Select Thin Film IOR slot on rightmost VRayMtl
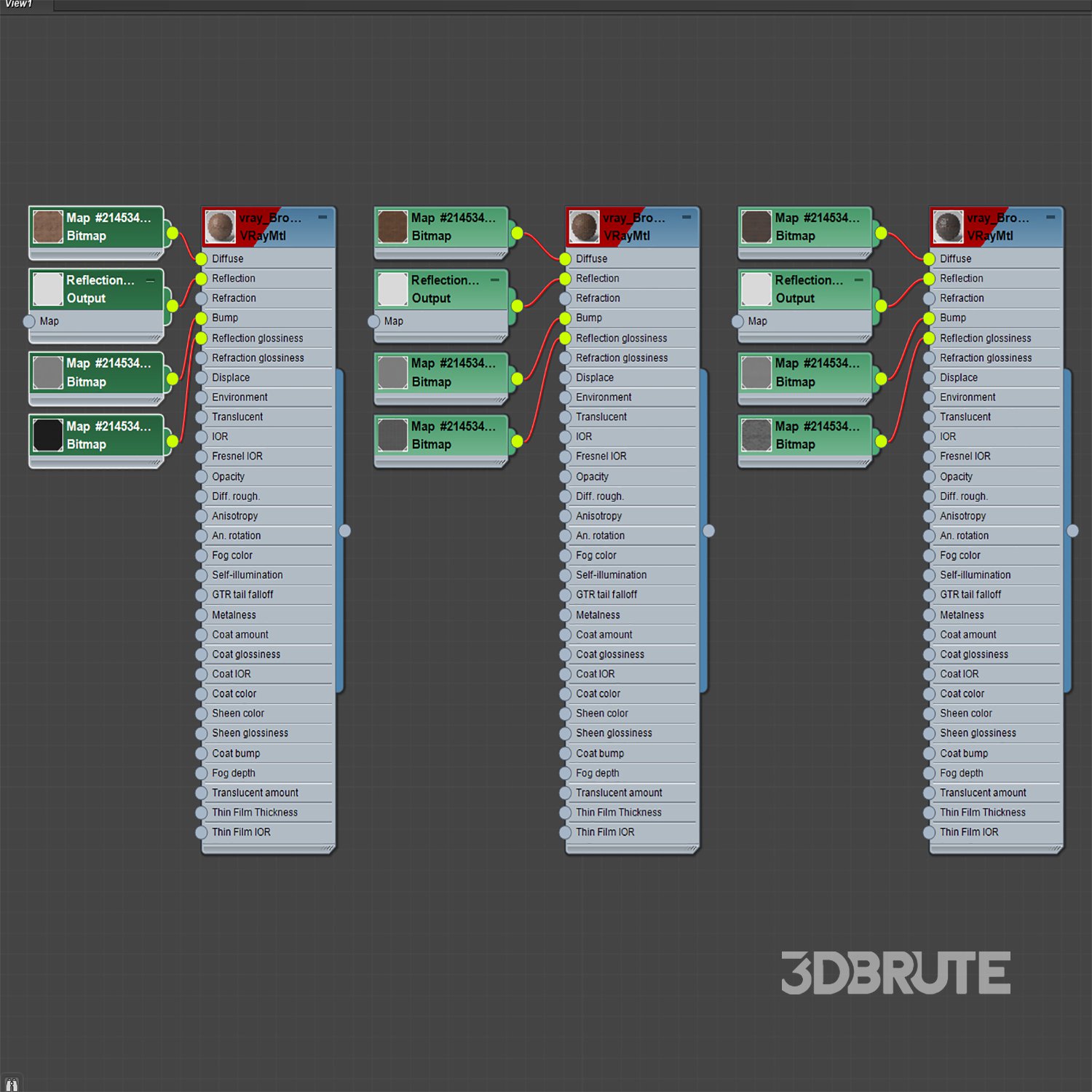 click(x=969, y=832)
